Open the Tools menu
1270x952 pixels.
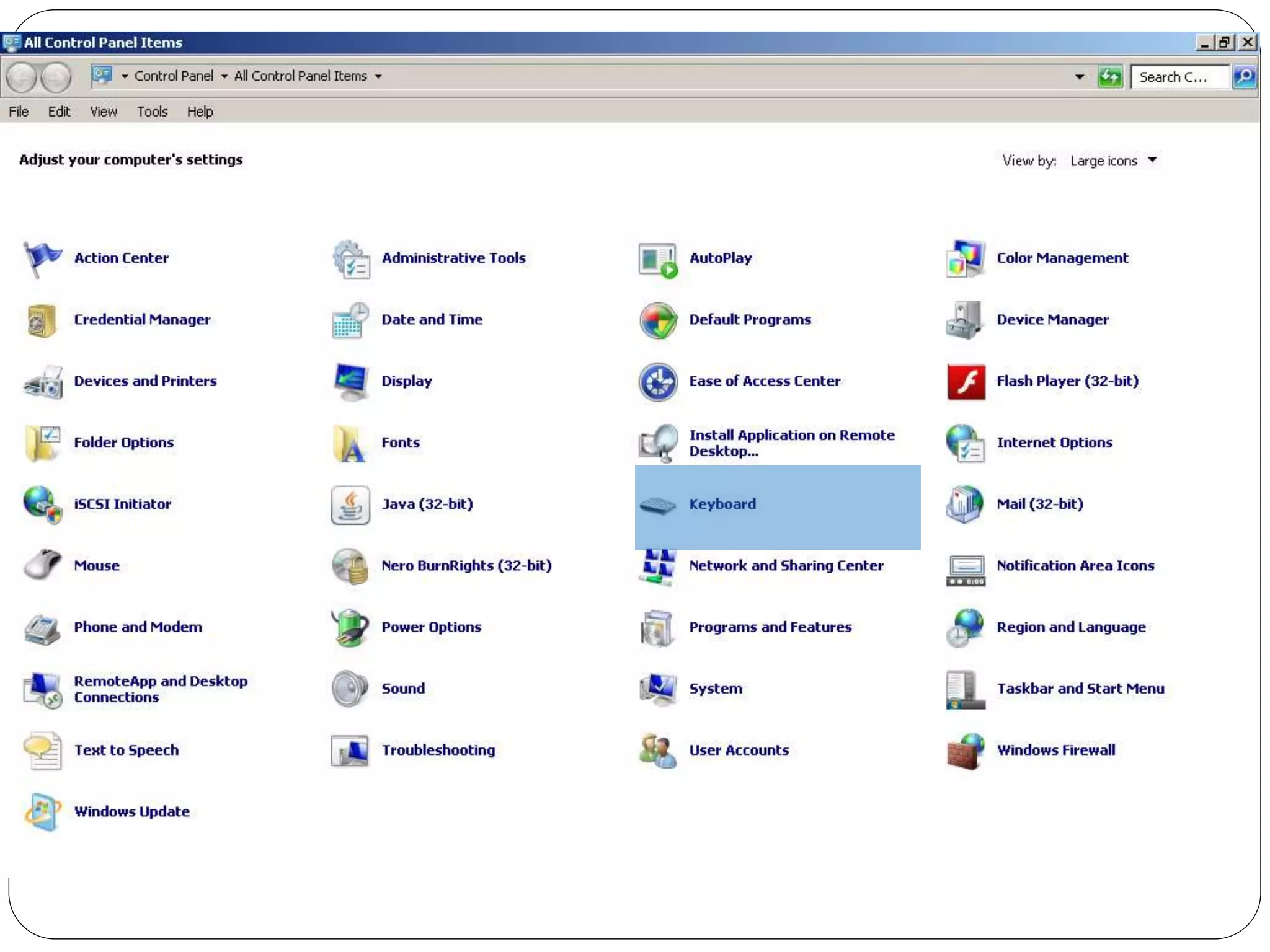pos(152,112)
